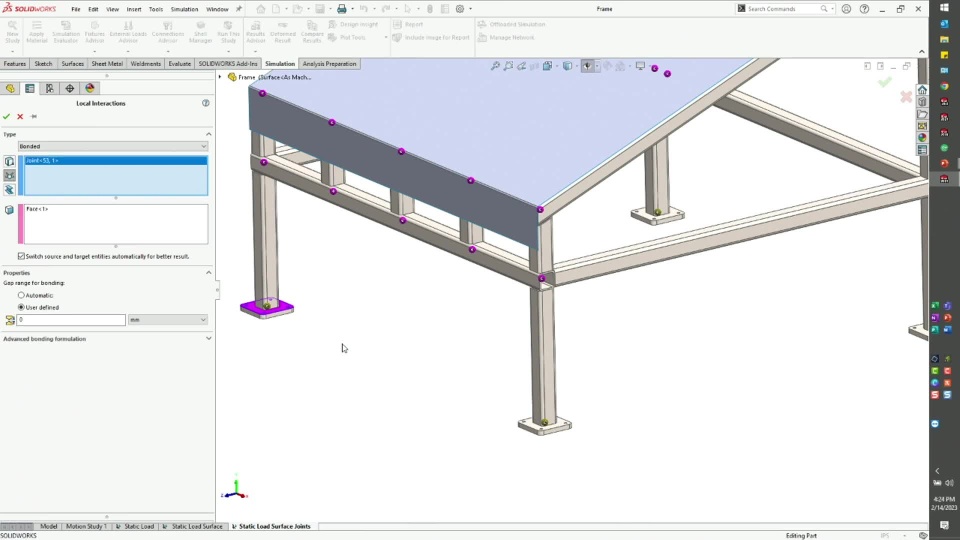Click the gap range value field
Image resolution: width=960 pixels, height=540 pixels.
(71, 320)
